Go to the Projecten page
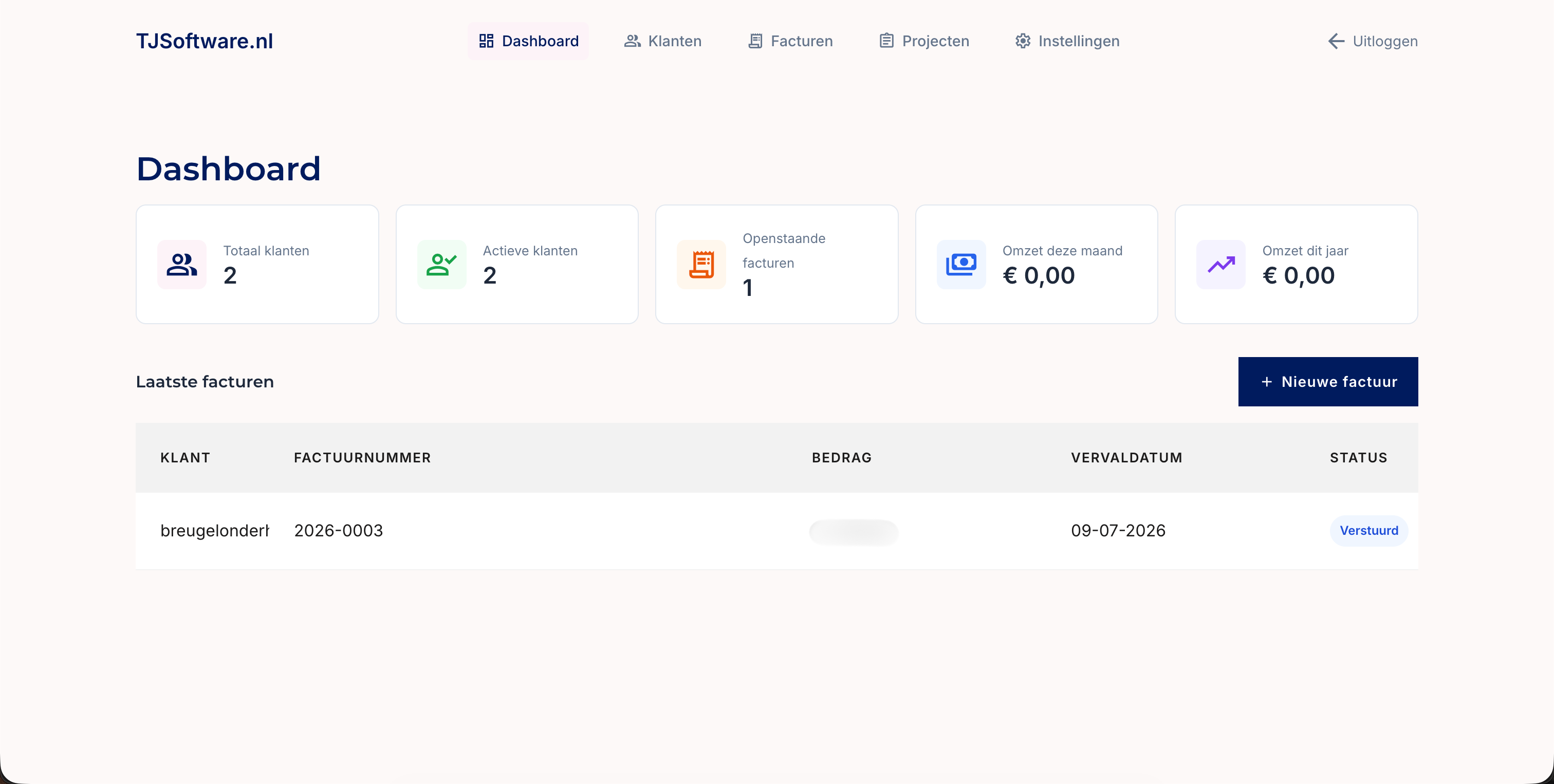The image size is (1554, 784). pos(923,41)
